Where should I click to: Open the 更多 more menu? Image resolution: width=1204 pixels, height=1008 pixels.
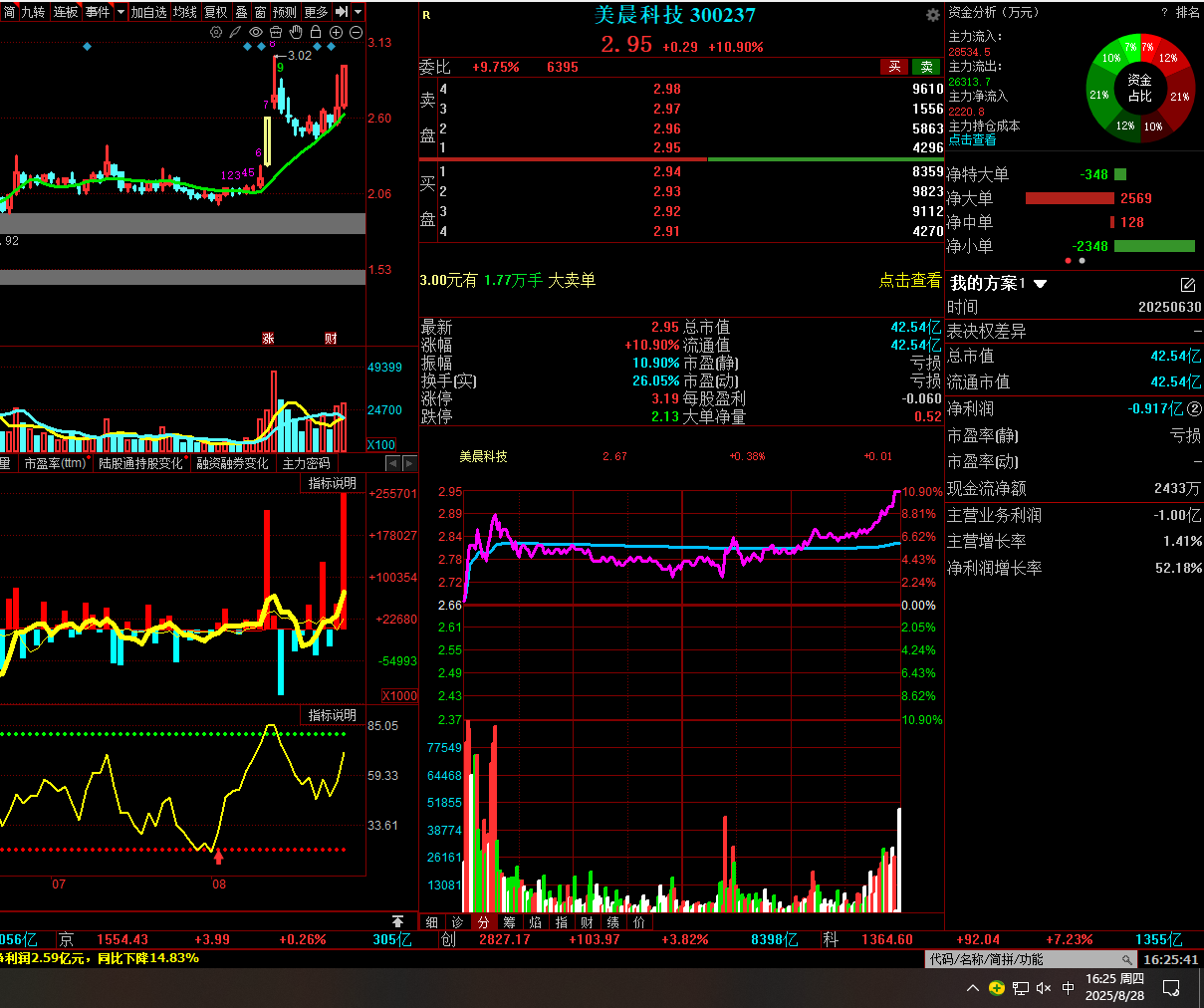pyautogui.click(x=317, y=12)
